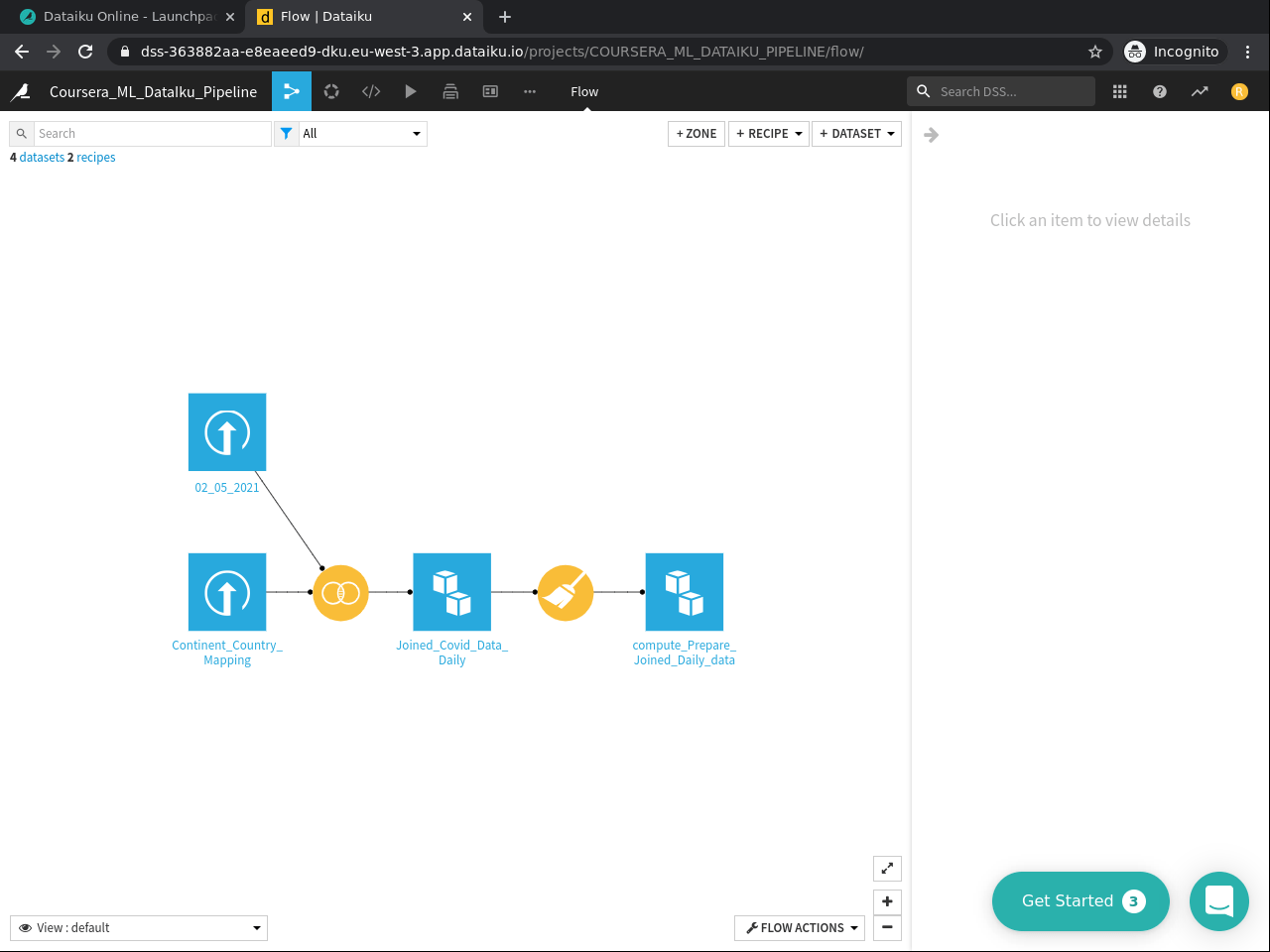Click the Dataiku logo in the top left
This screenshot has width=1270, height=952.
click(x=20, y=91)
